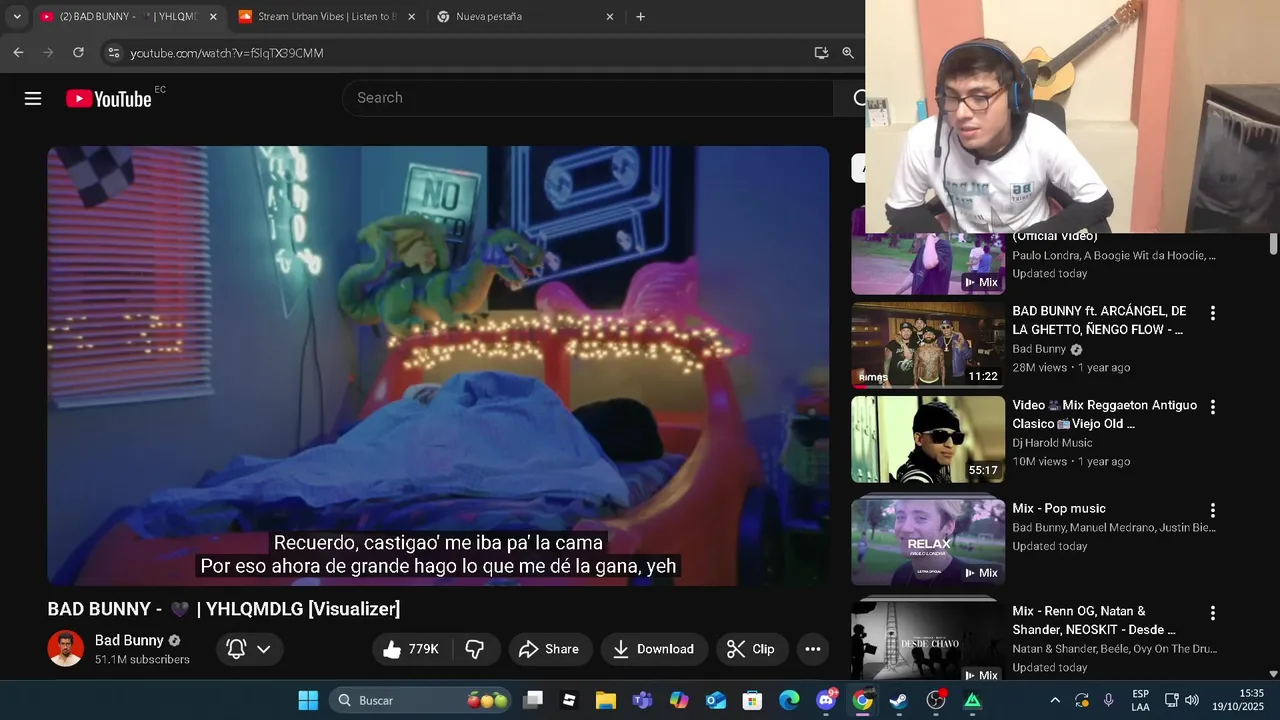Open a new browser tab with plus
1280x720 pixels.
pos(640,16)
